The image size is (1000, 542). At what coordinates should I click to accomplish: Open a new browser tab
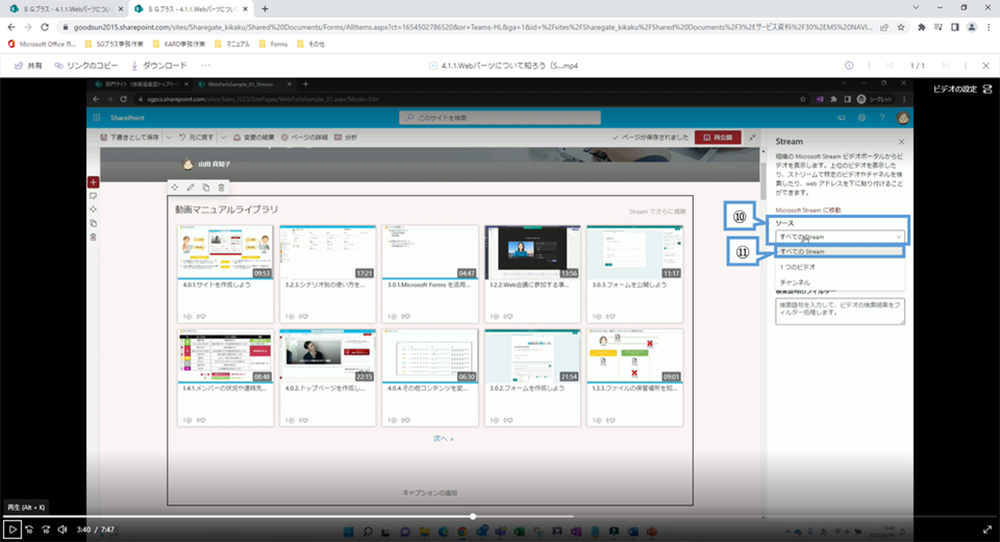pyautogui.click(x=265, y=9)
